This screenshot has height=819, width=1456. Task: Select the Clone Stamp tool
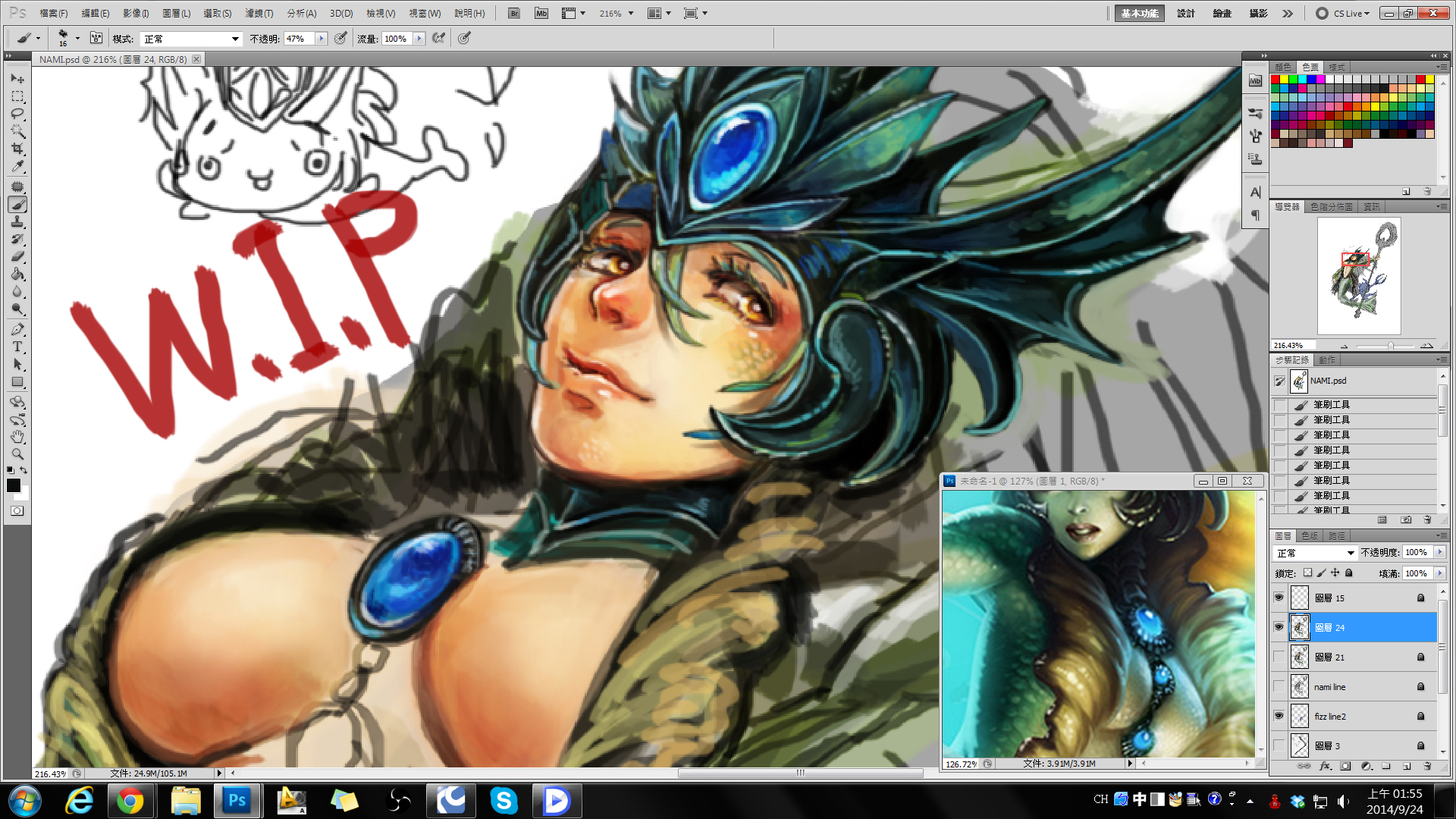coord(17,222)
